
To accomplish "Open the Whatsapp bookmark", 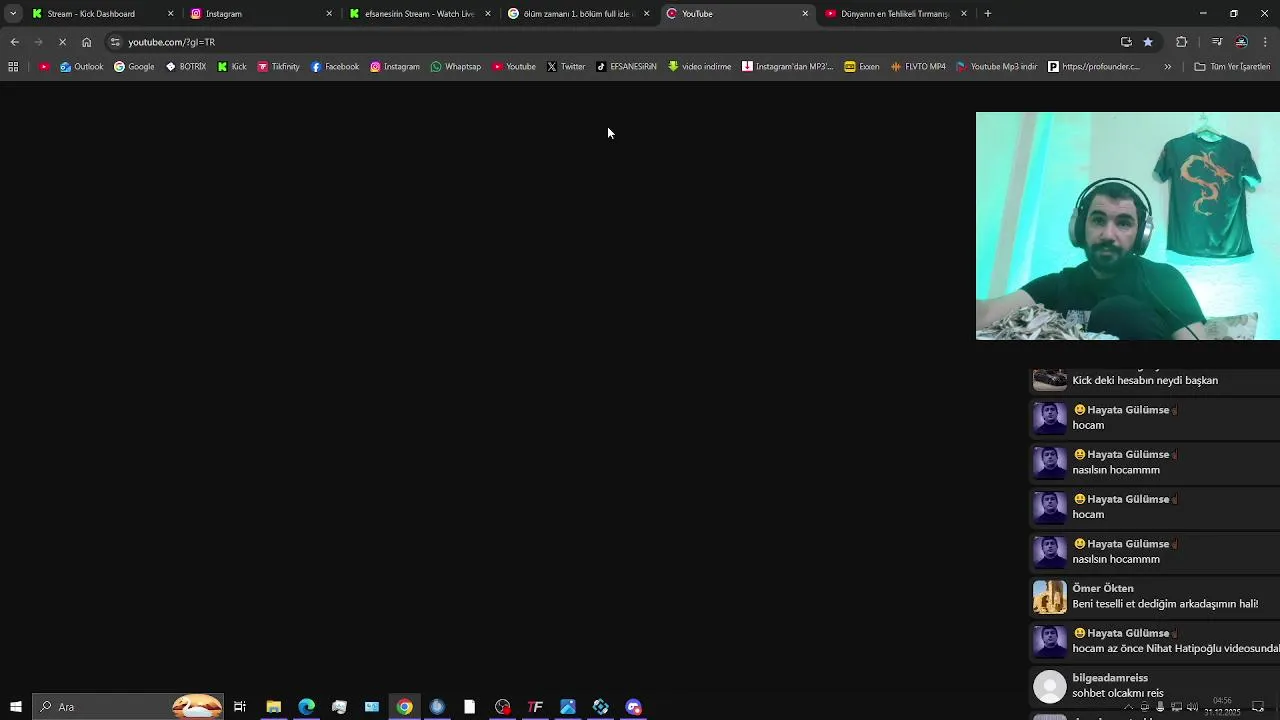I will coord(456,67).
